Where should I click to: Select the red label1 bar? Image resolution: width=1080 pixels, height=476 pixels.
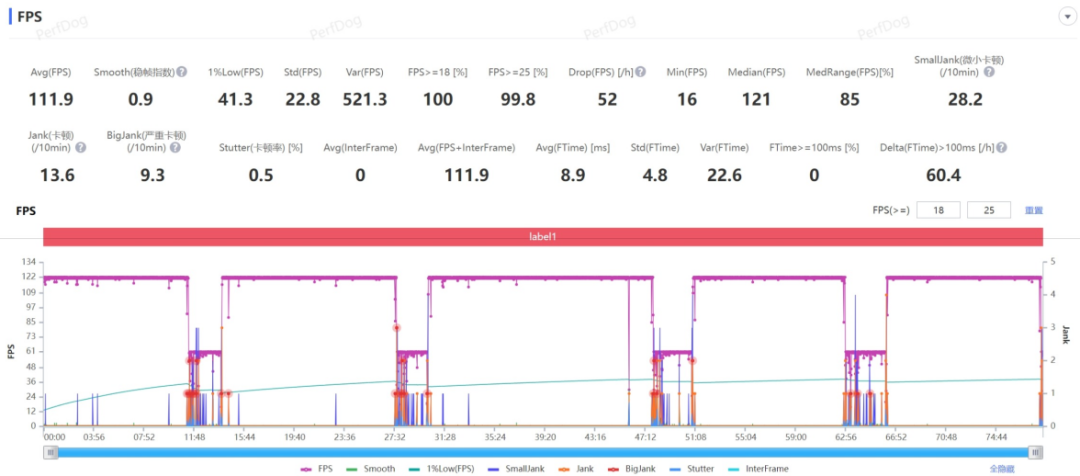543,236
